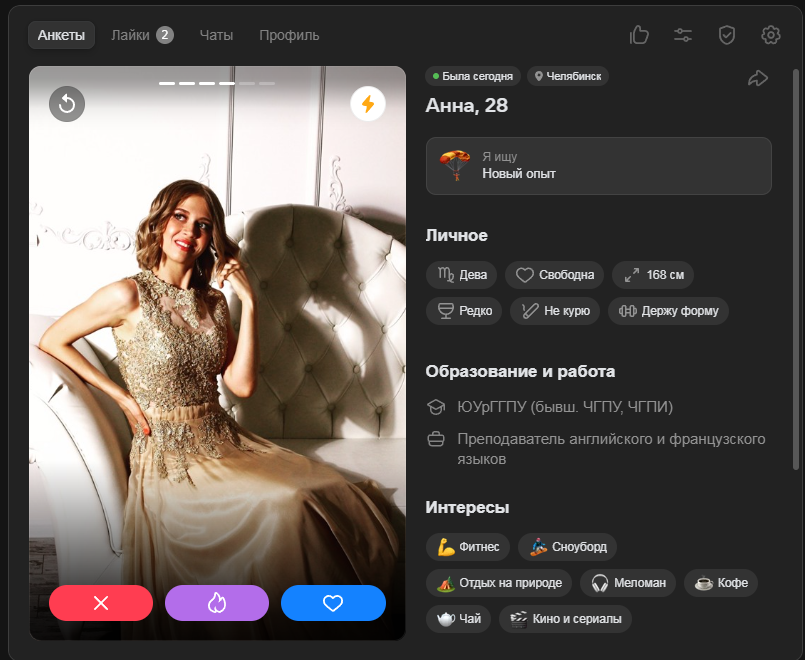Send superlike with purple flame button
Image resolution: width=805 pixels, height=660 pixels.
tap(217, 603)
